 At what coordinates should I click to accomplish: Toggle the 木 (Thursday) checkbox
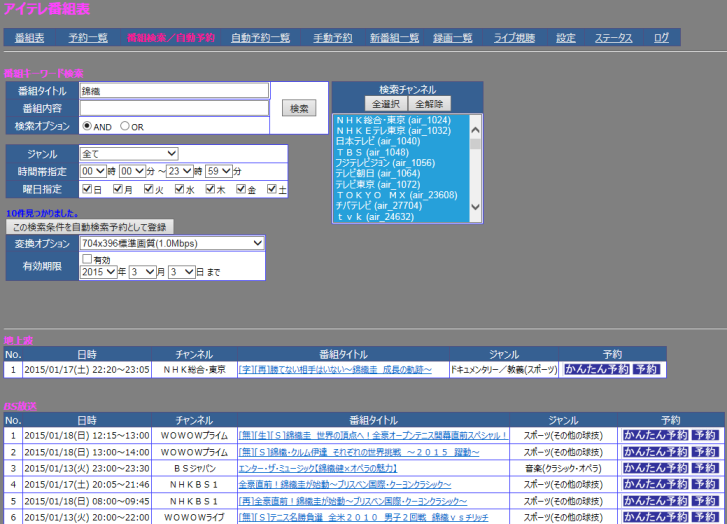click(210, 189)
